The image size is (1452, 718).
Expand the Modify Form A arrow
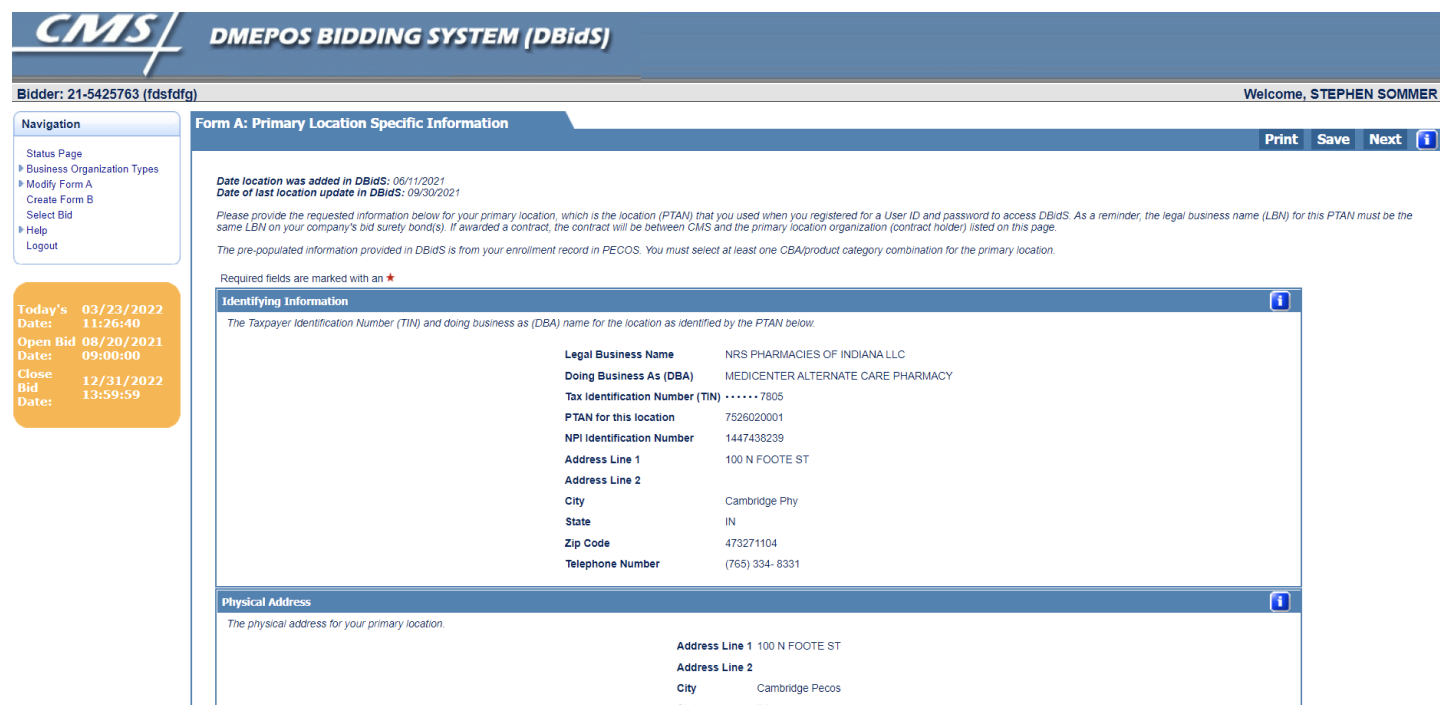[21, 184]
